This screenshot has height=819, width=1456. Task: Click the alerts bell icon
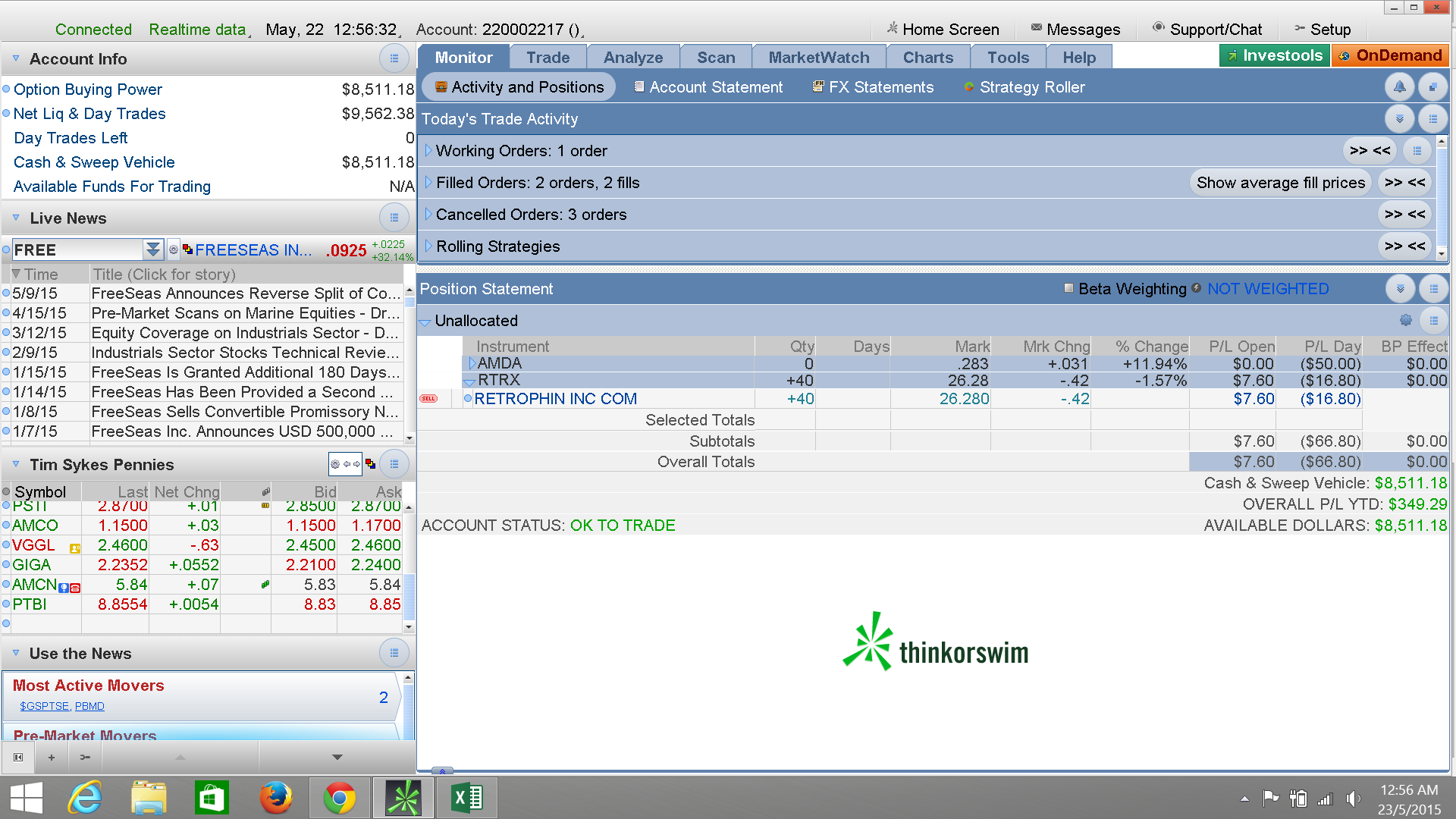click(x=1399, y=87)
